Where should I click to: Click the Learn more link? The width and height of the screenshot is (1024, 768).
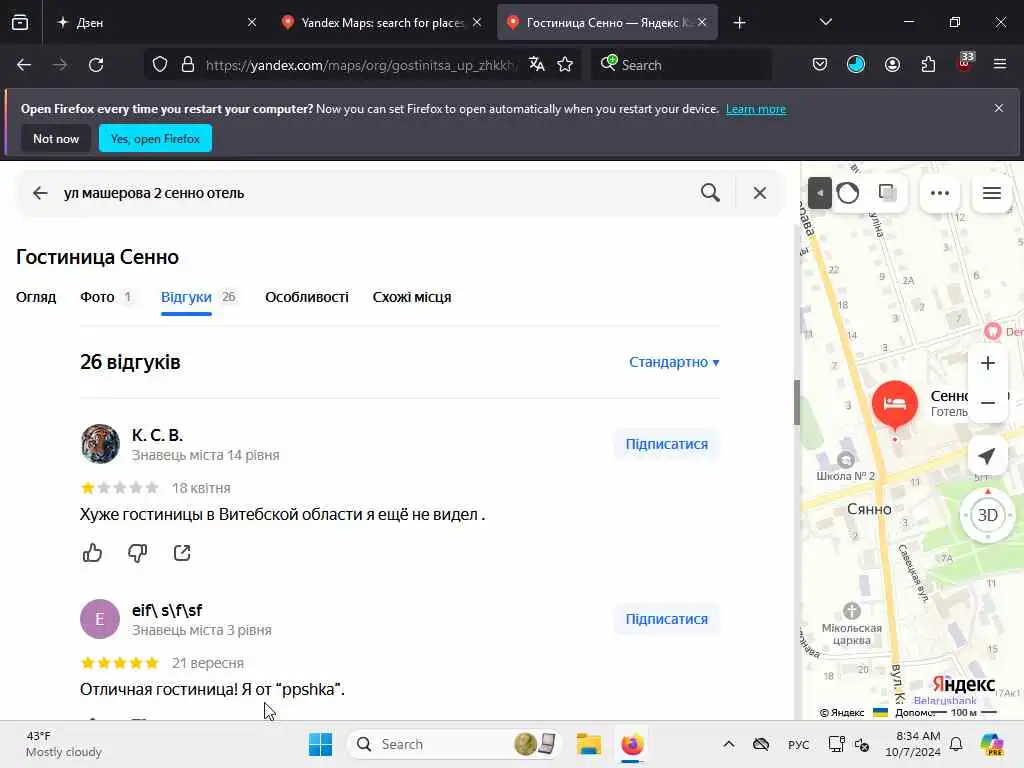[756, 109]
